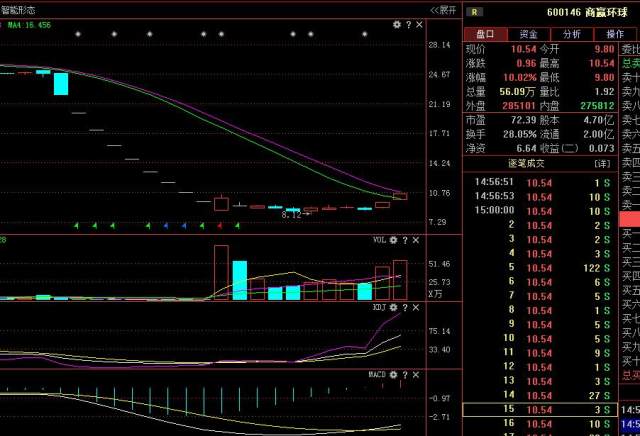The height and width of the screenshot is (436, 640).
Task: Close the MACD indicator panel
Action: tap(416, 374)
